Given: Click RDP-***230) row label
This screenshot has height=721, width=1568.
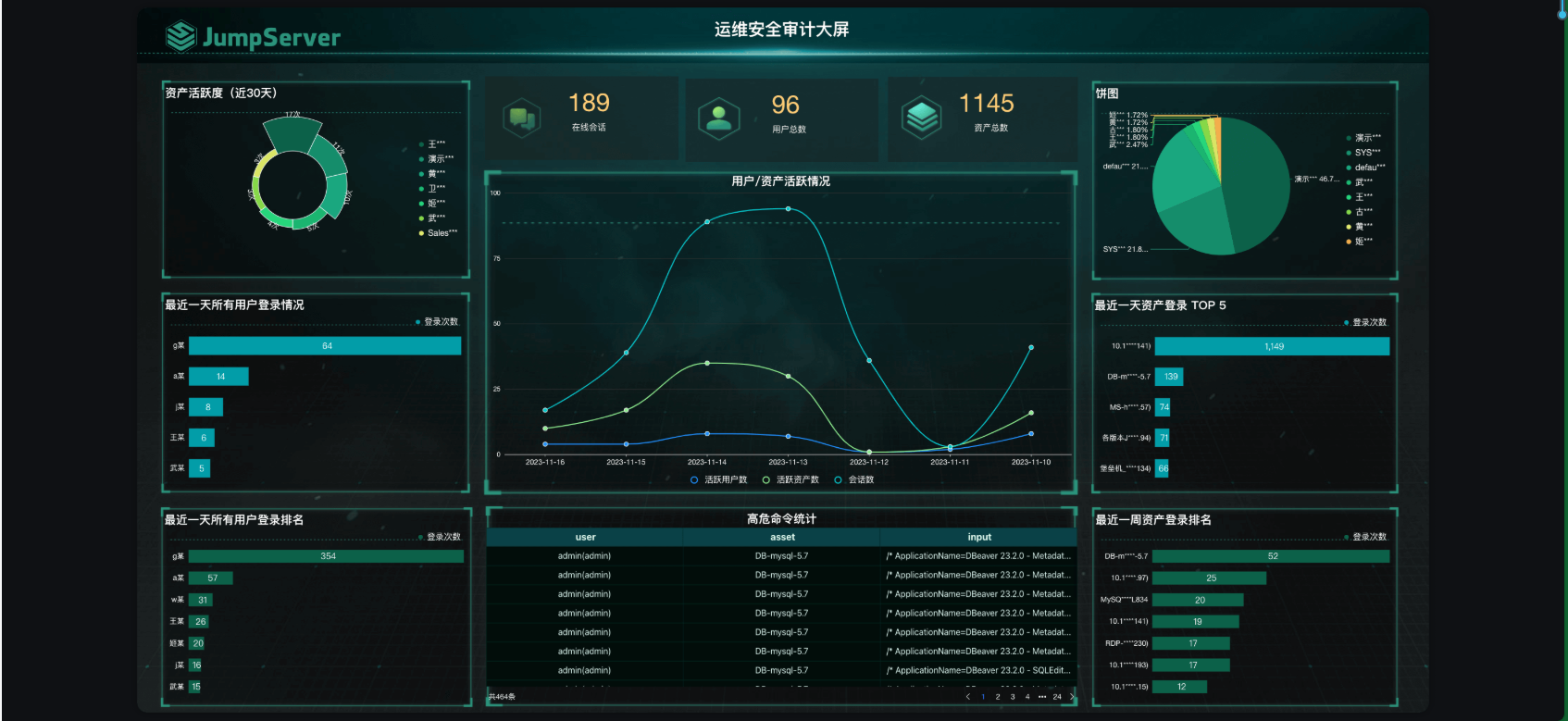Looking at the screenshot, I should [1126, 643].
